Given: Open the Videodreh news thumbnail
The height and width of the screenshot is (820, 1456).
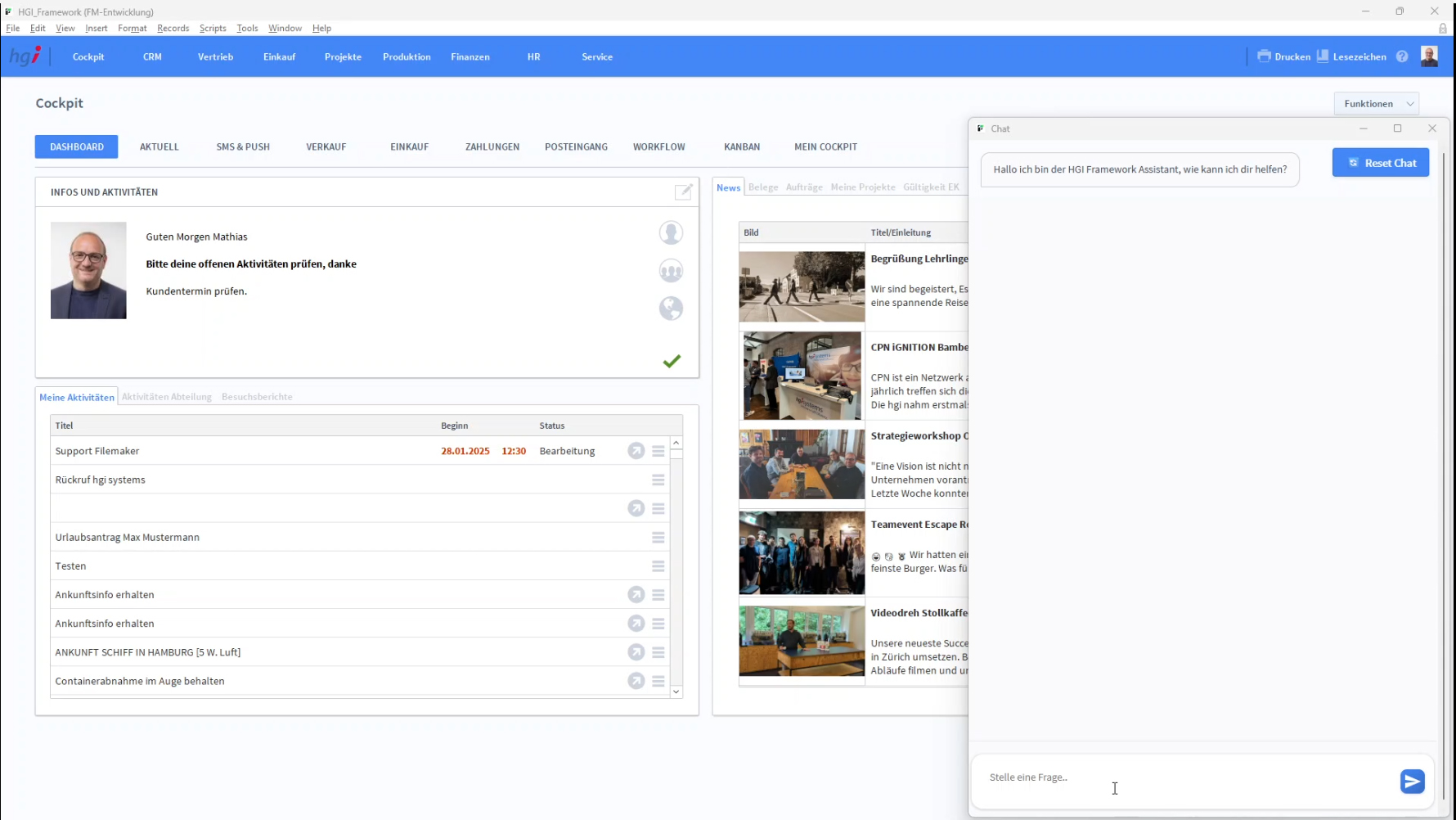Looking at the screenshot, I should (x=802, y=641).
